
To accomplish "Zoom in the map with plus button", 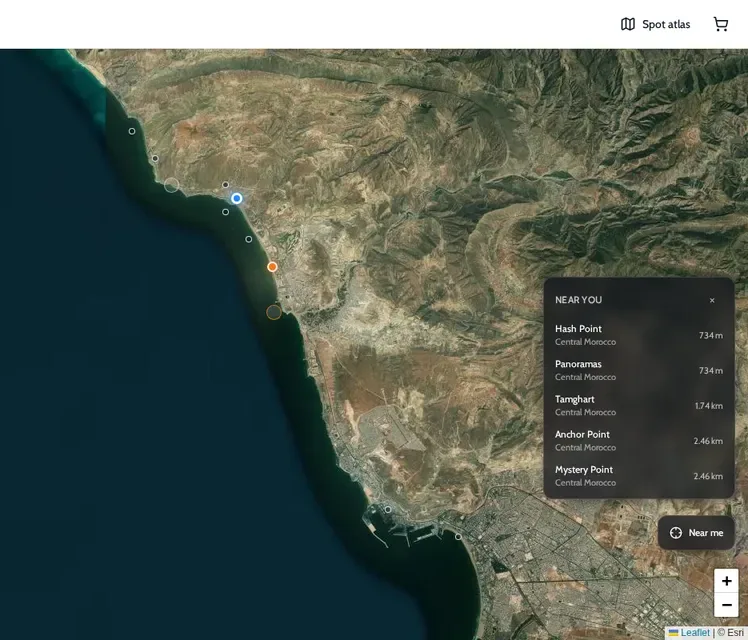I will (x=726, y=581).
